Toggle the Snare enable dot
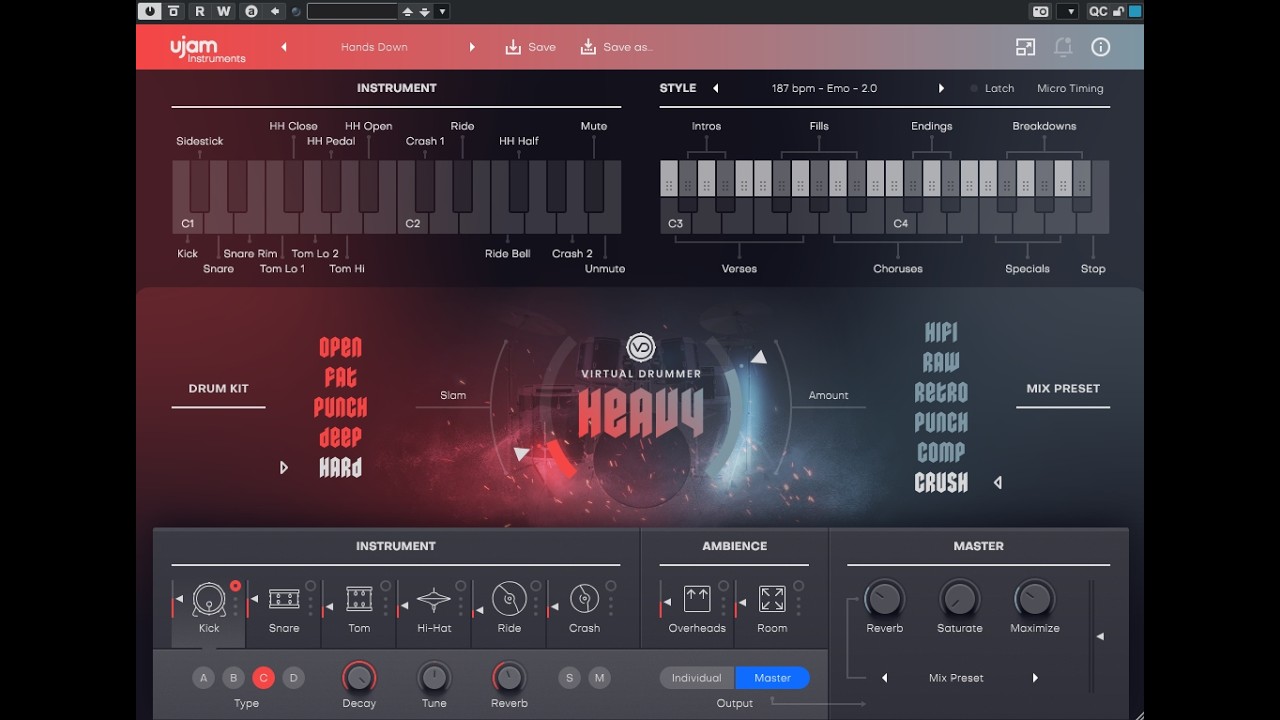 pos(311,586)
